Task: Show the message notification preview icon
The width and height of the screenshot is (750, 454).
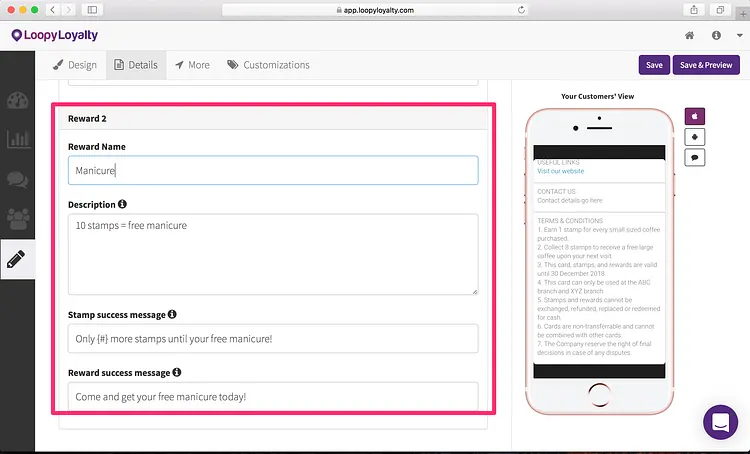Action: click(695, 157)
